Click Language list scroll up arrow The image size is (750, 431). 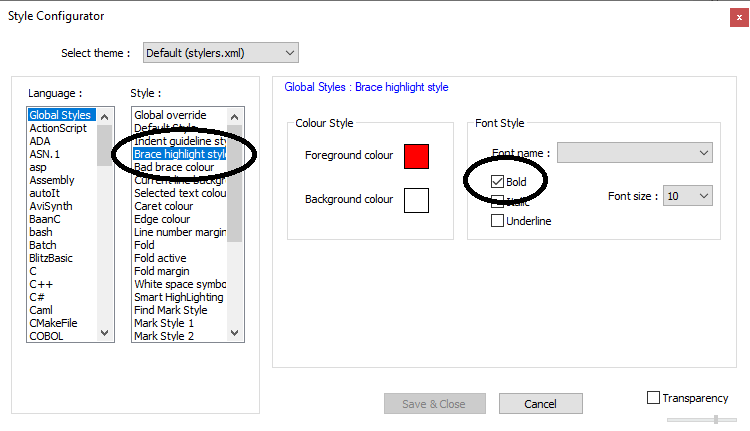(105, 117)
